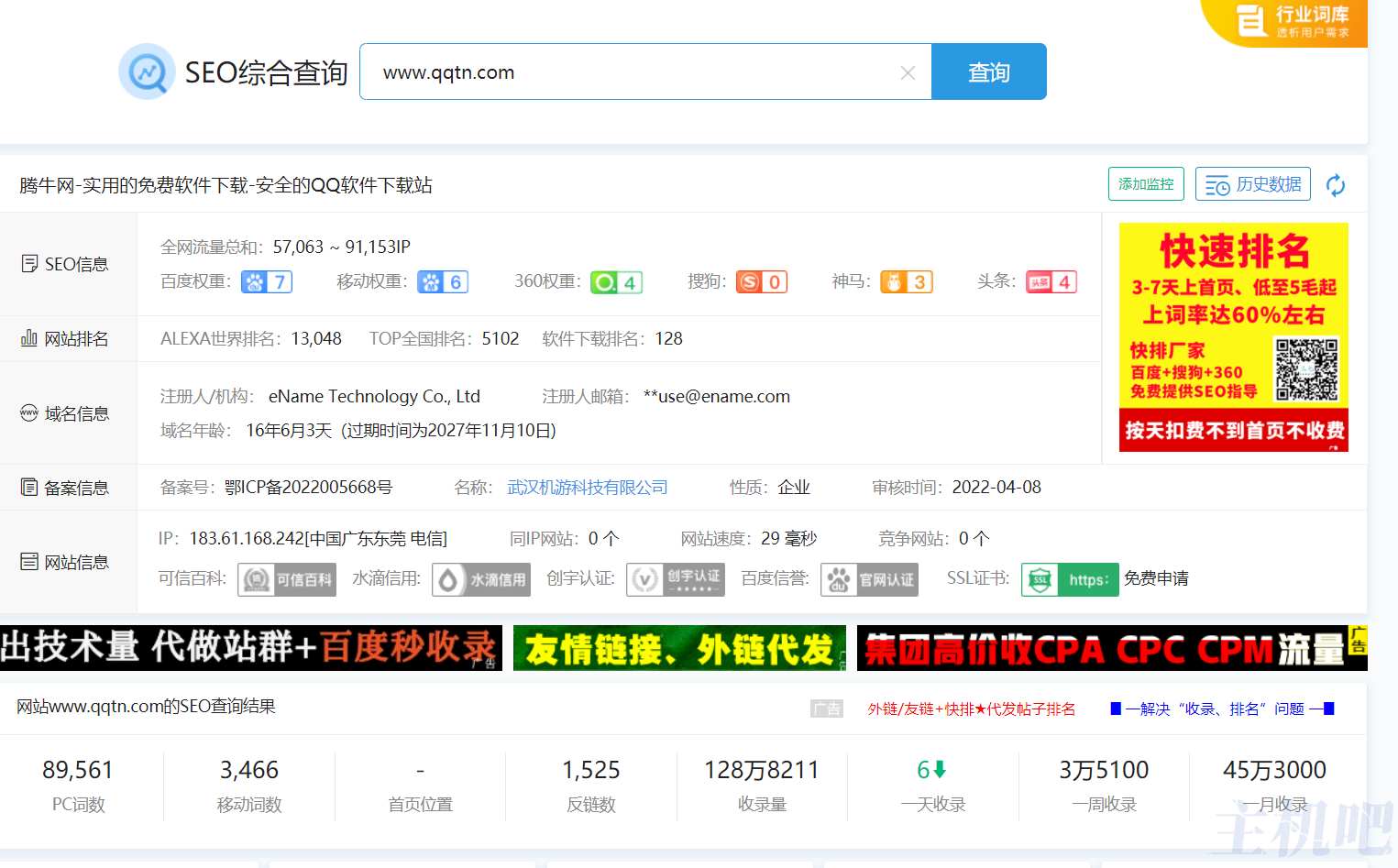Click registrant eName Technology Co., Ltd
This screenshot has height=868, width=1398.
tap(374, 397)
